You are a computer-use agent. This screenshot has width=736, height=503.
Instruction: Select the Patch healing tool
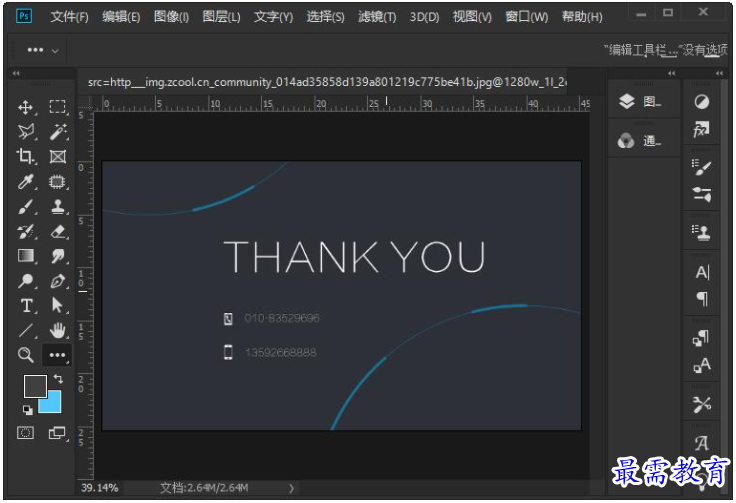pos(58,182)
